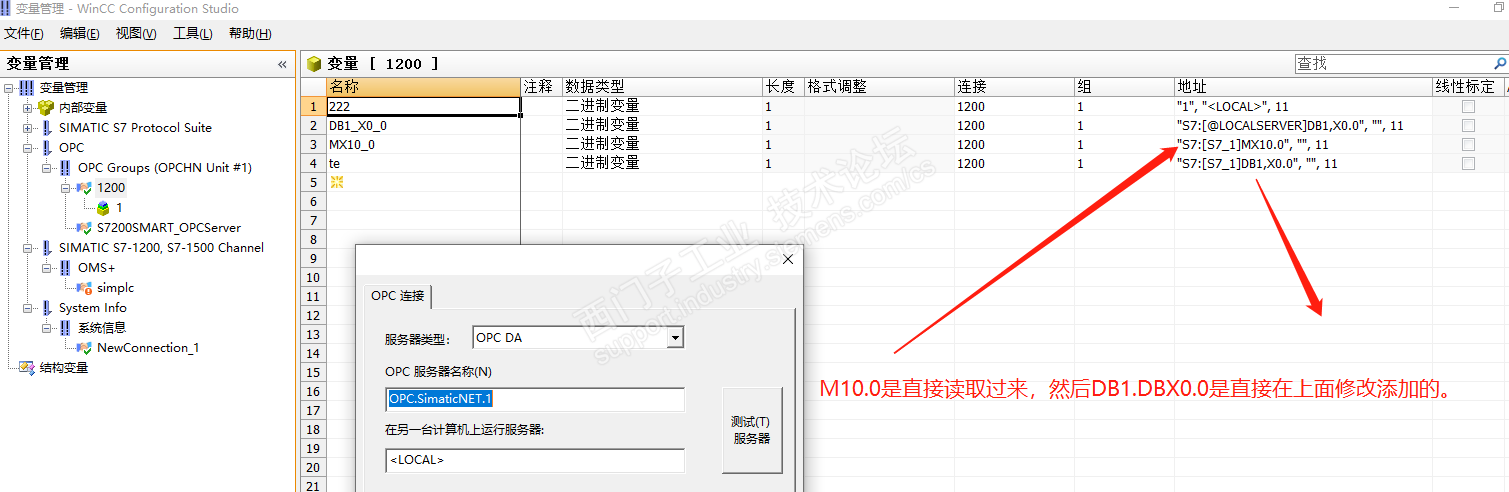Collapse the 系统信息 tree node
Viewport: 1509px width, 492px height.
pyautogui.click(x=47, y=328)
